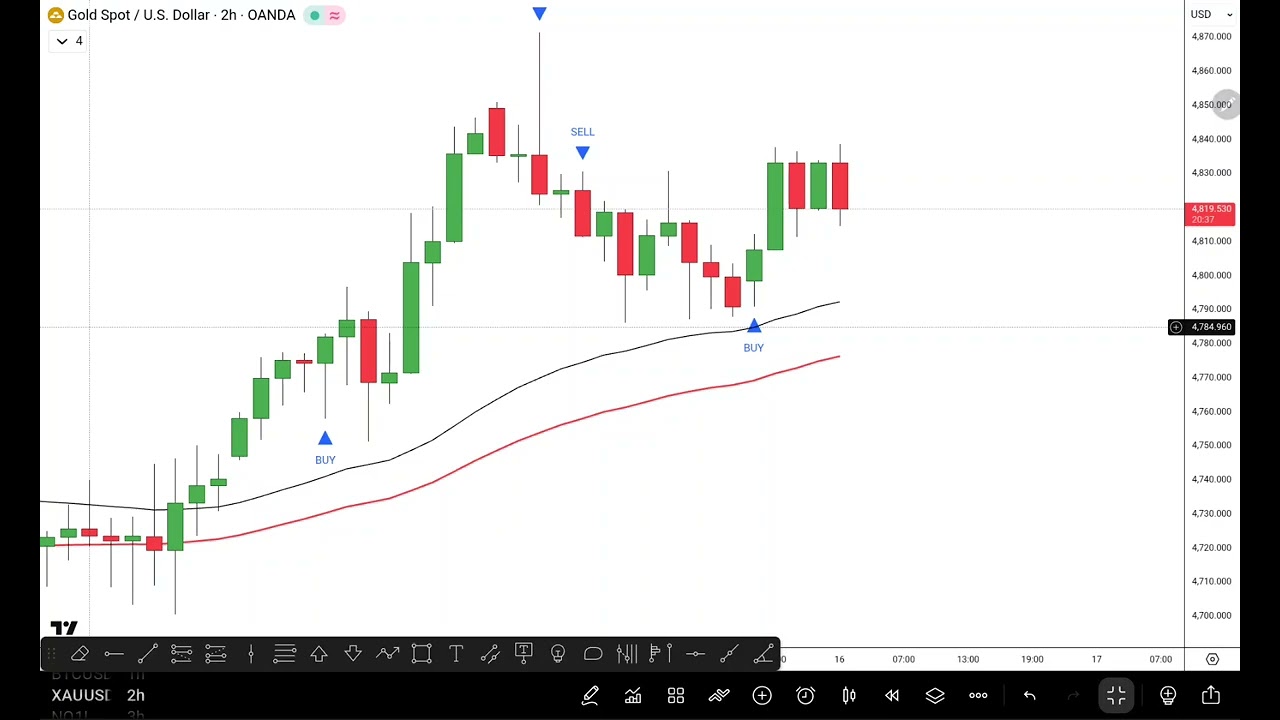Select the Path polyline drawing tool

point(387,654)
